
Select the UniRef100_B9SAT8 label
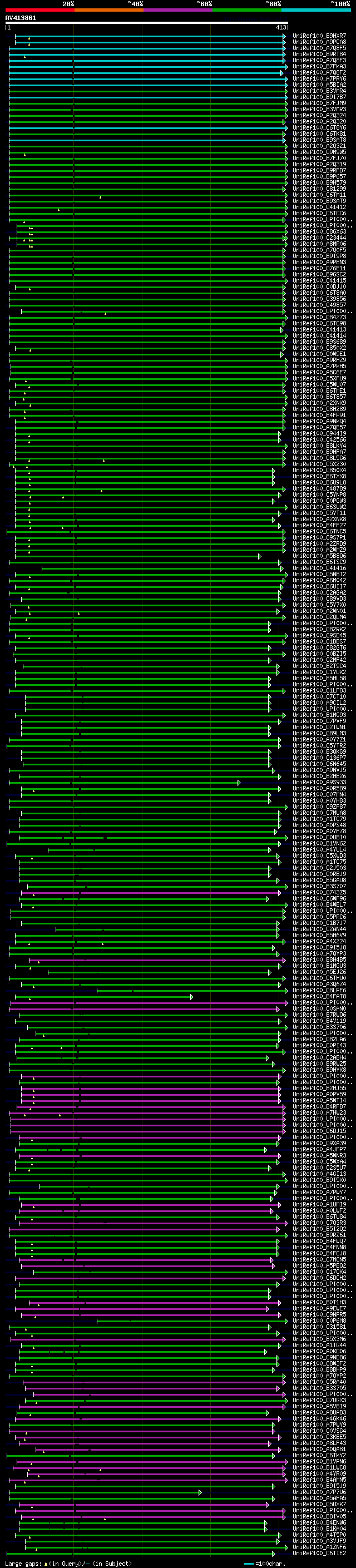click(x=319, y=140)
